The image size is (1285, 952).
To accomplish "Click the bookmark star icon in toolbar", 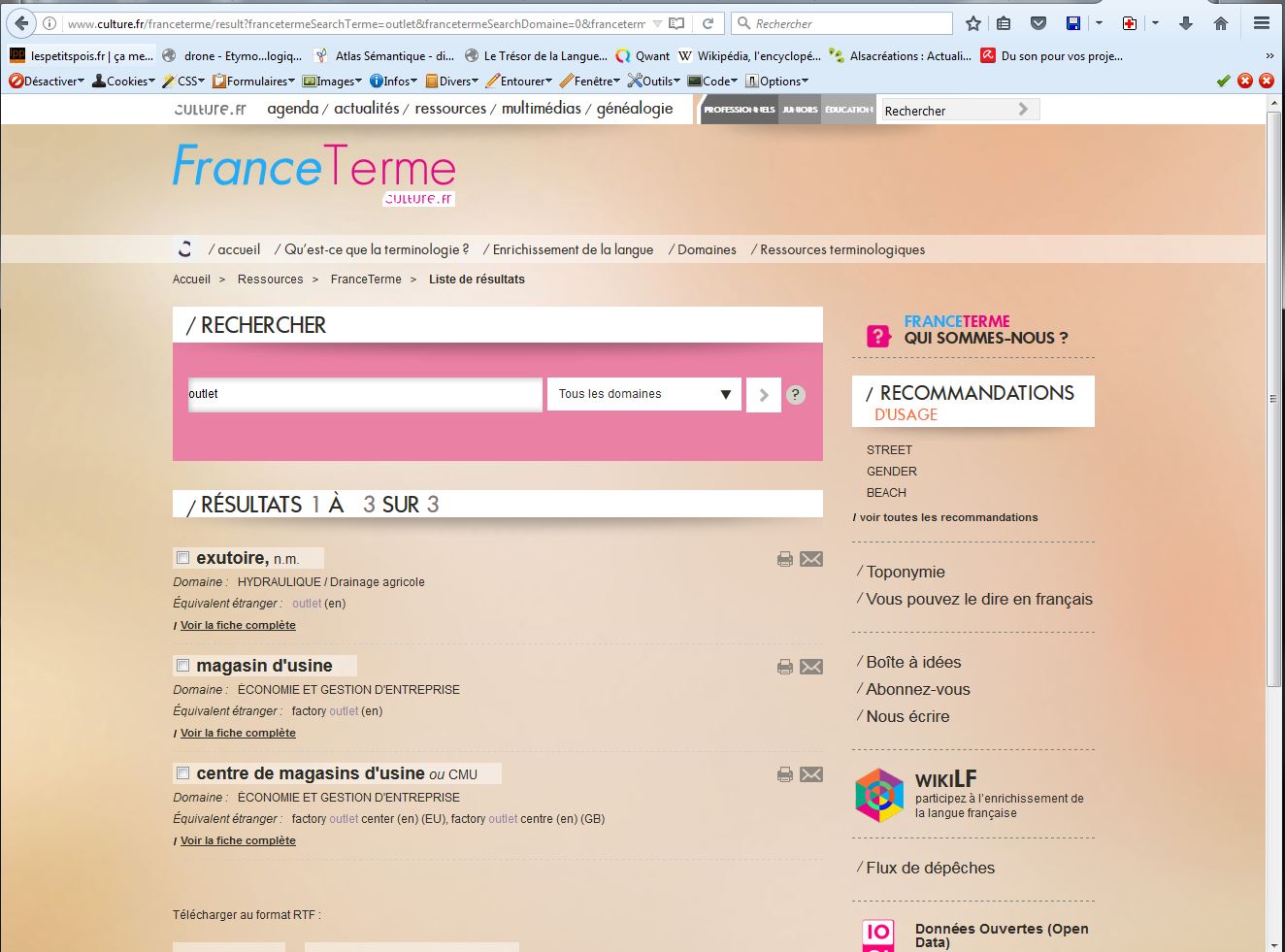I will (x=973, y=23).
